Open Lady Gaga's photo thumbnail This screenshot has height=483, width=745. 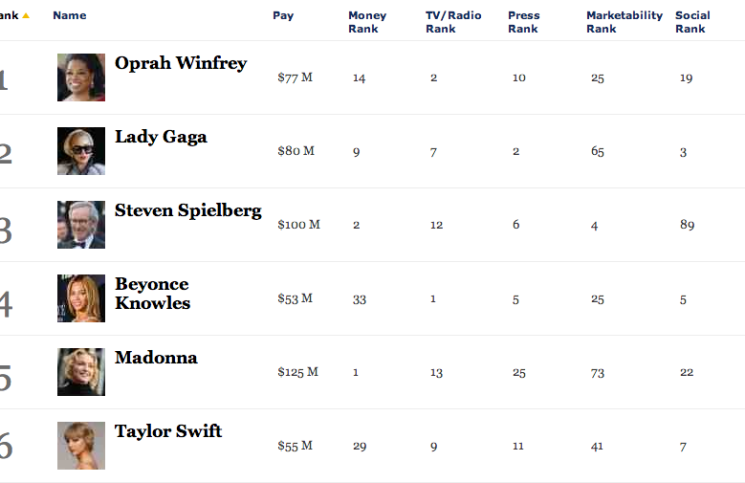tap(81, 151)
